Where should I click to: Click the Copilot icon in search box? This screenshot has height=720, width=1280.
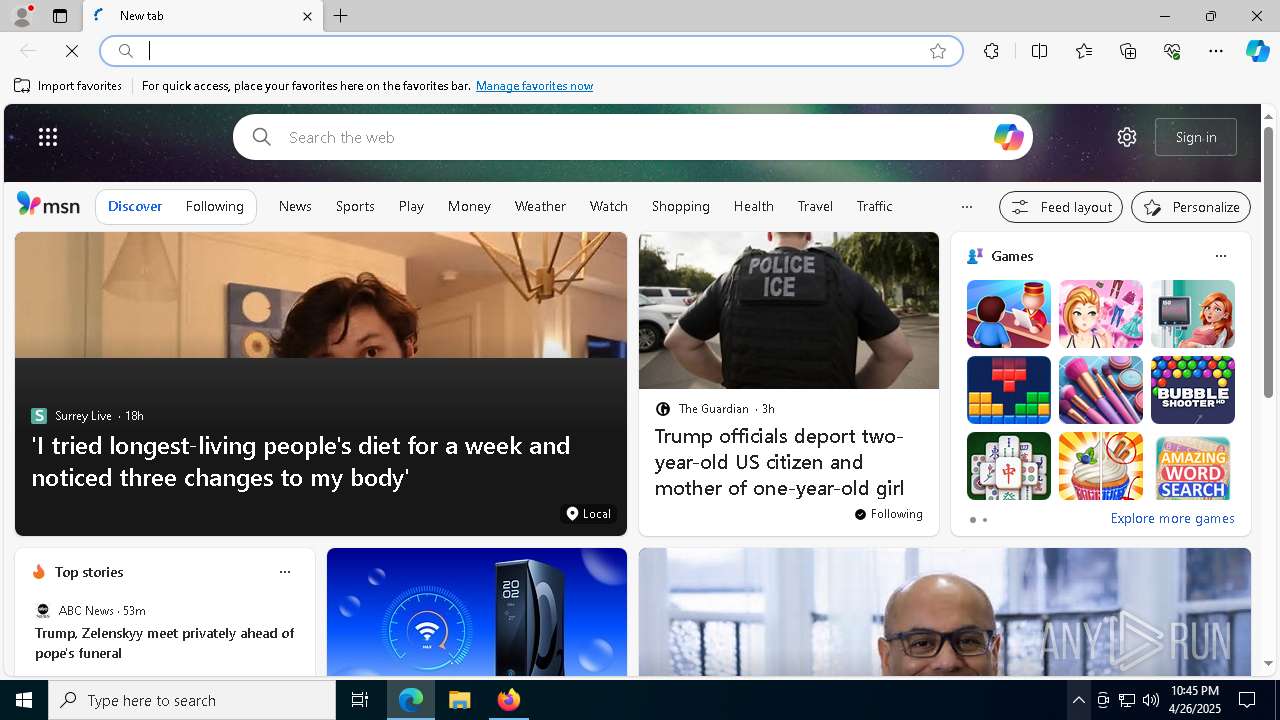(1008, 137)
